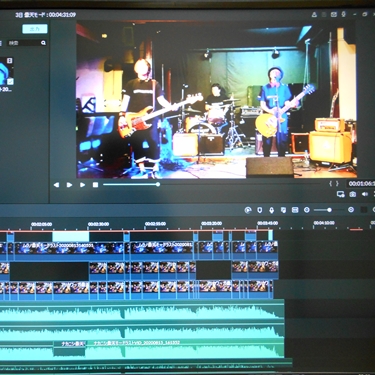Click the preview playback progress slider handle
This screenshot has height=375, width=375.
pyautogui.click(x=158, y=184)
